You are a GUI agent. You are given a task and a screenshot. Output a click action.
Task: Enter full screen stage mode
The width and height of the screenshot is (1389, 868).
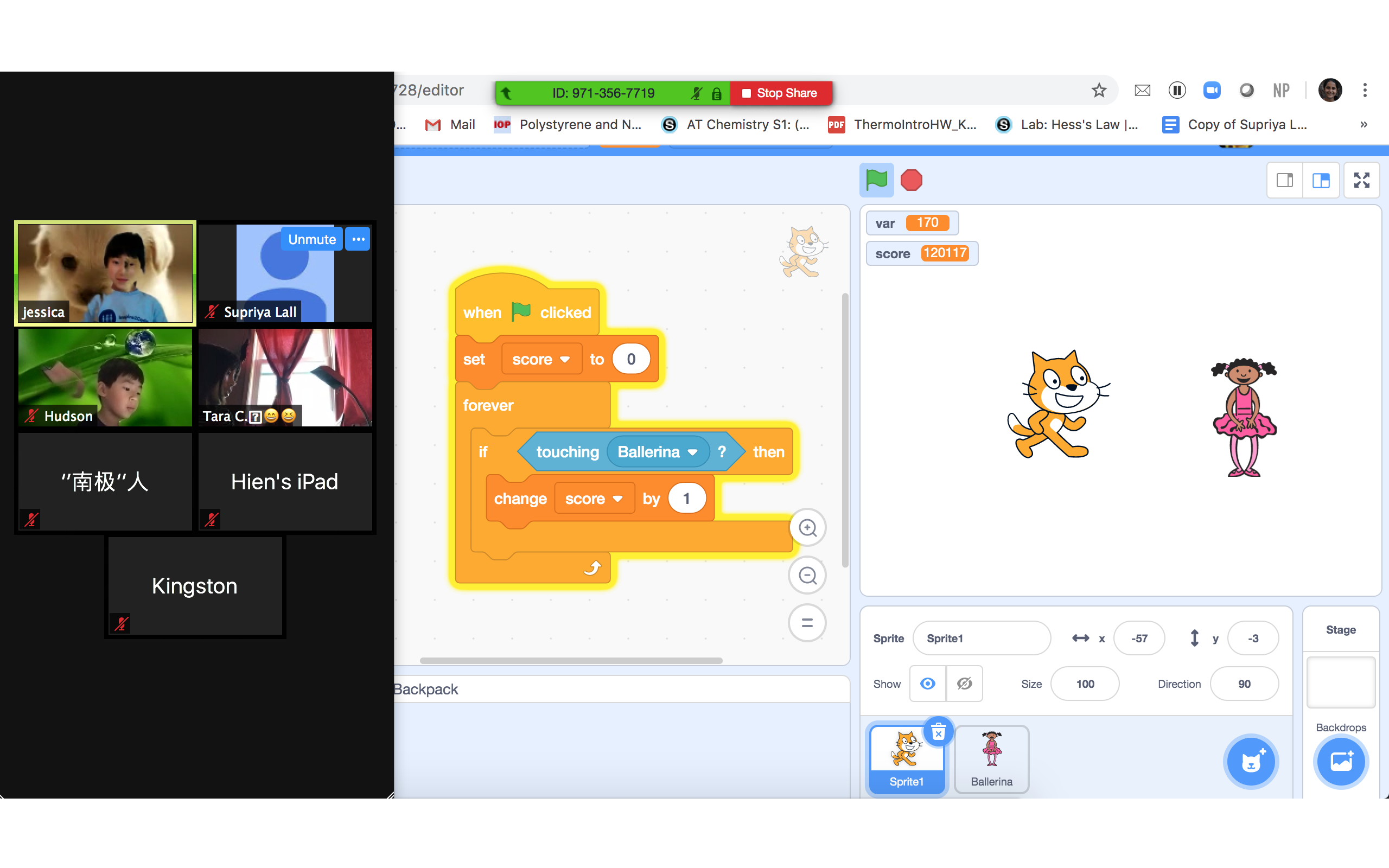pos(1361,180)
